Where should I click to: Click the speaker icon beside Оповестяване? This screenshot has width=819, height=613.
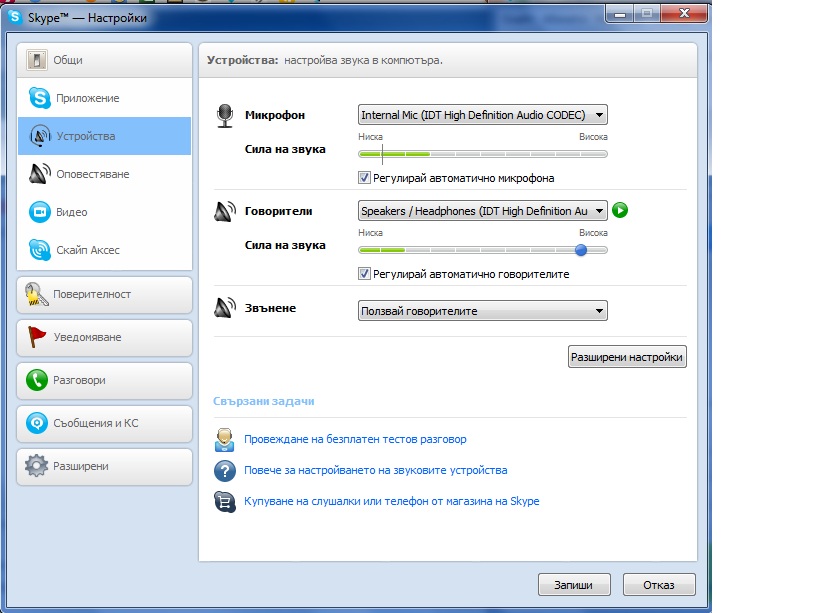(40, 174)
